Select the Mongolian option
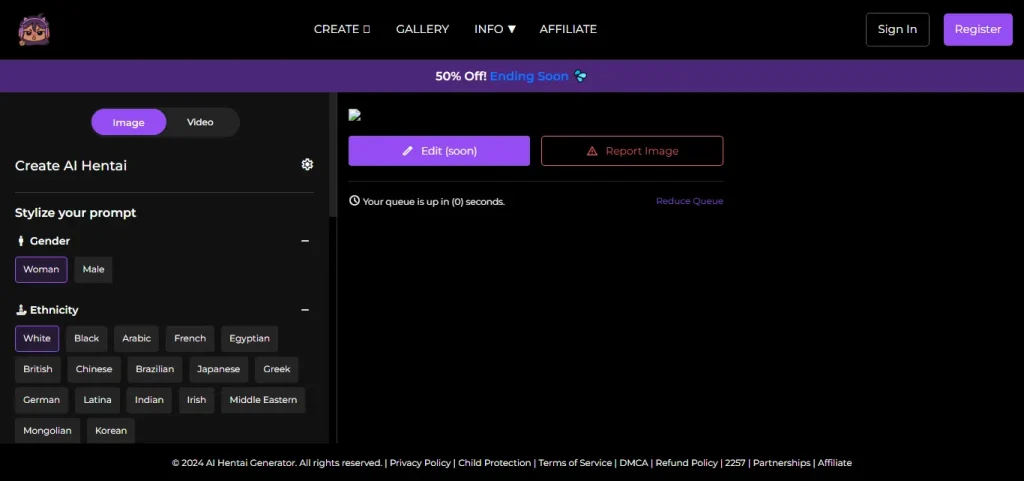The height and width of the screenshot is (481, 1024). (48, 431)
